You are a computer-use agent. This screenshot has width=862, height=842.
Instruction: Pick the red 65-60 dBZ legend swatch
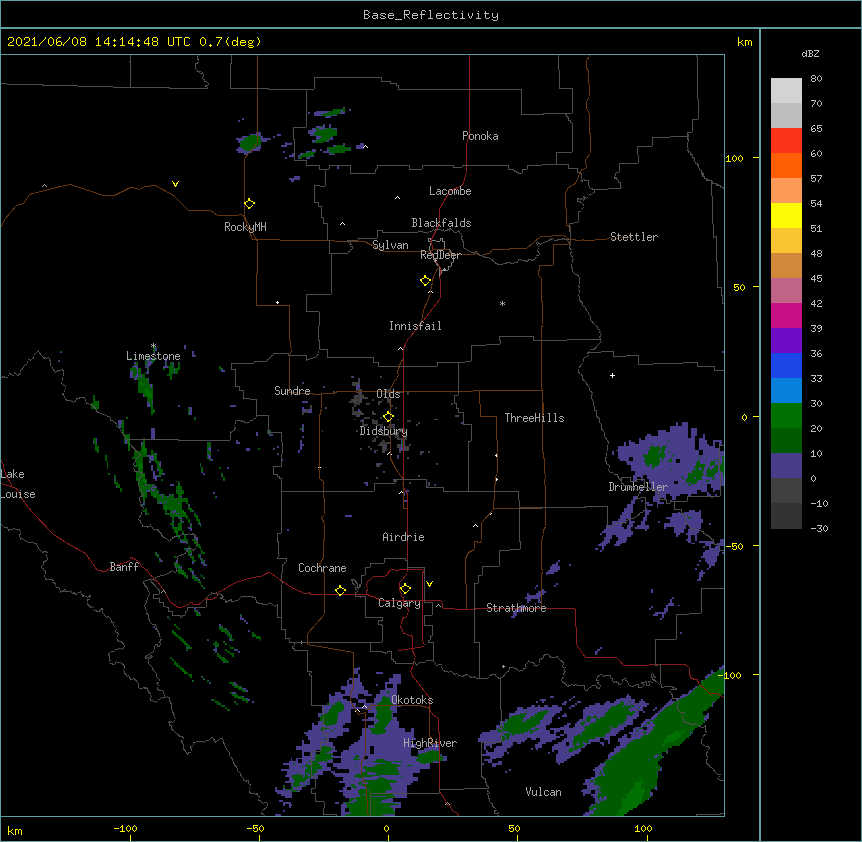(786, 140)
